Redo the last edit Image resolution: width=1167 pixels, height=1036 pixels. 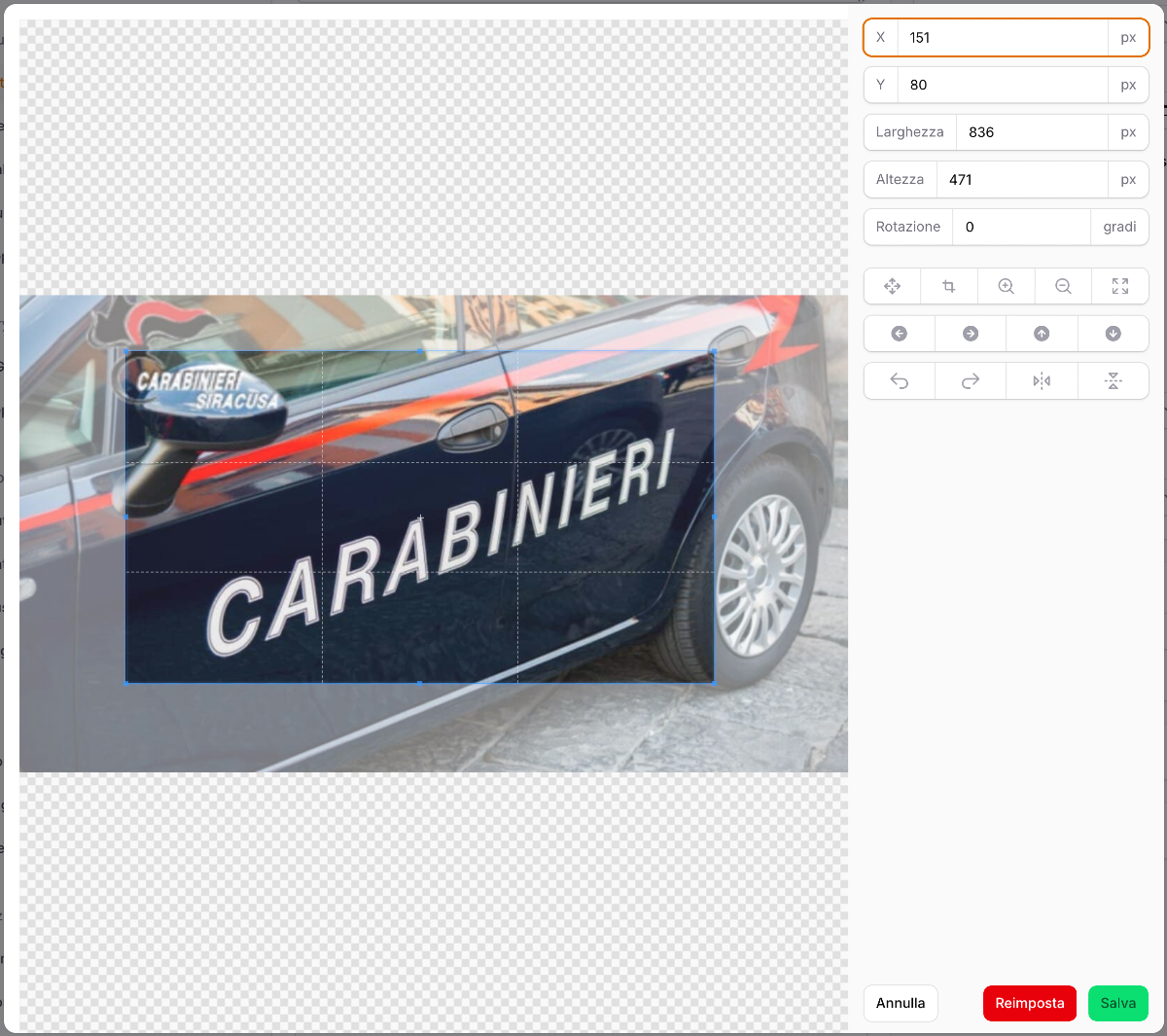pyautogui.click(x=970, y=380)
